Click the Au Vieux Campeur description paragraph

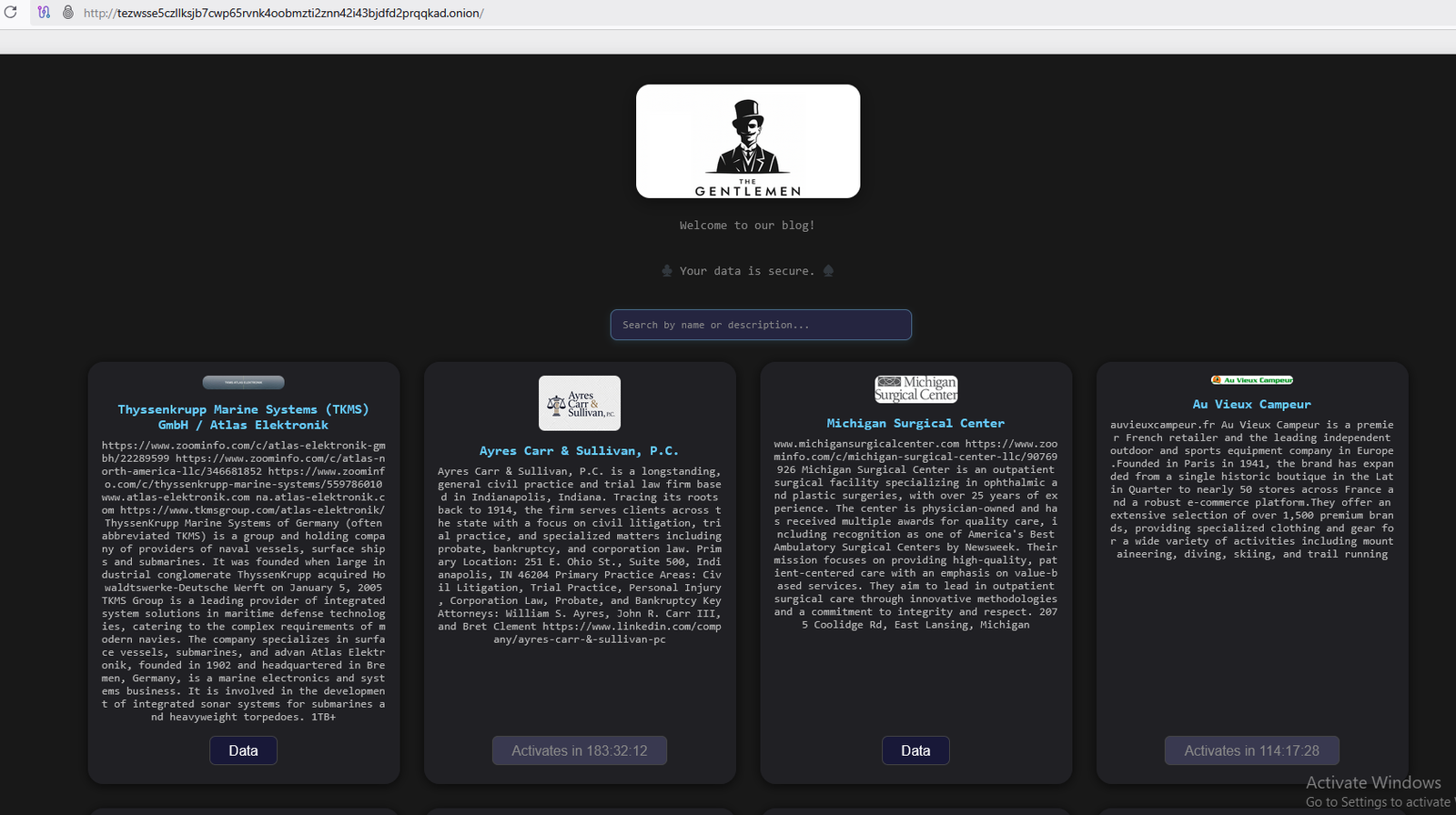(1252, 489)
